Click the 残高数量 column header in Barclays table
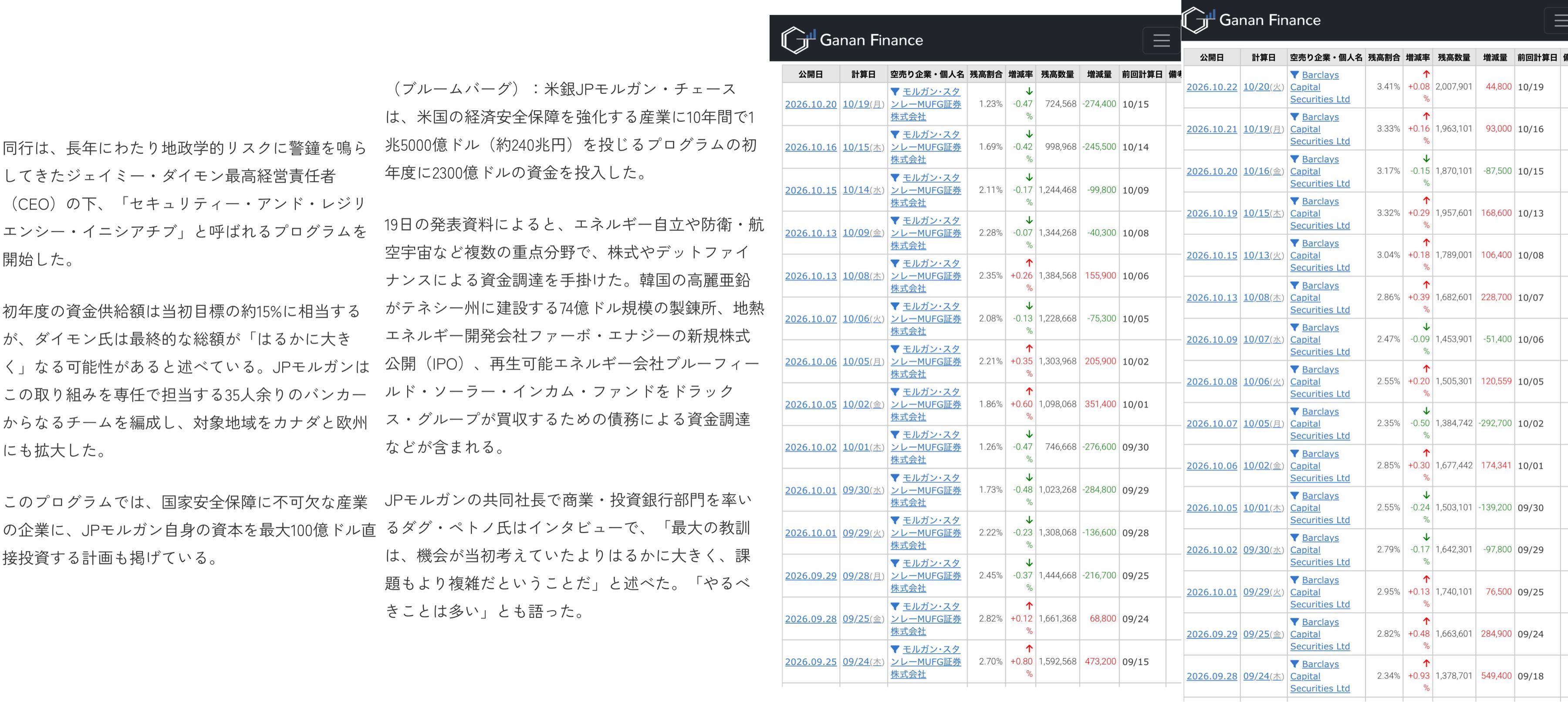Image resolution: width=1568 pixels, height=702 pixels. pos(1453,57)
